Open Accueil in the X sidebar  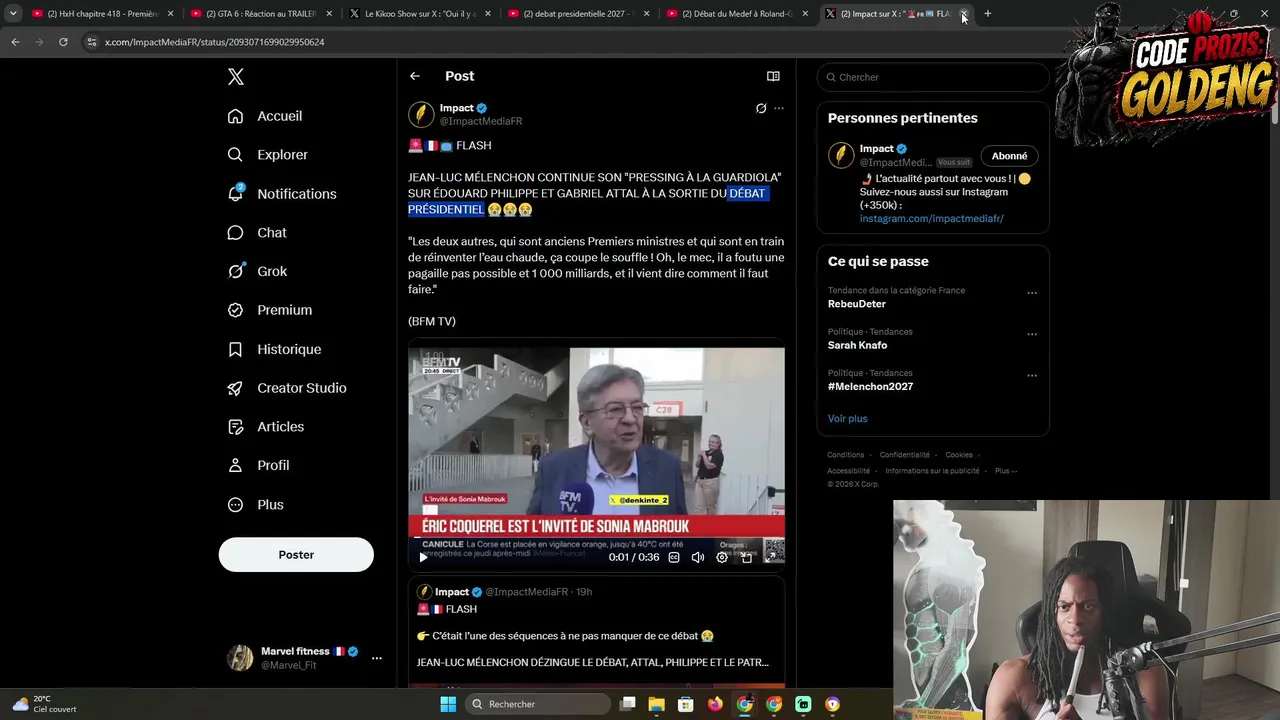(x=265, y=116)
